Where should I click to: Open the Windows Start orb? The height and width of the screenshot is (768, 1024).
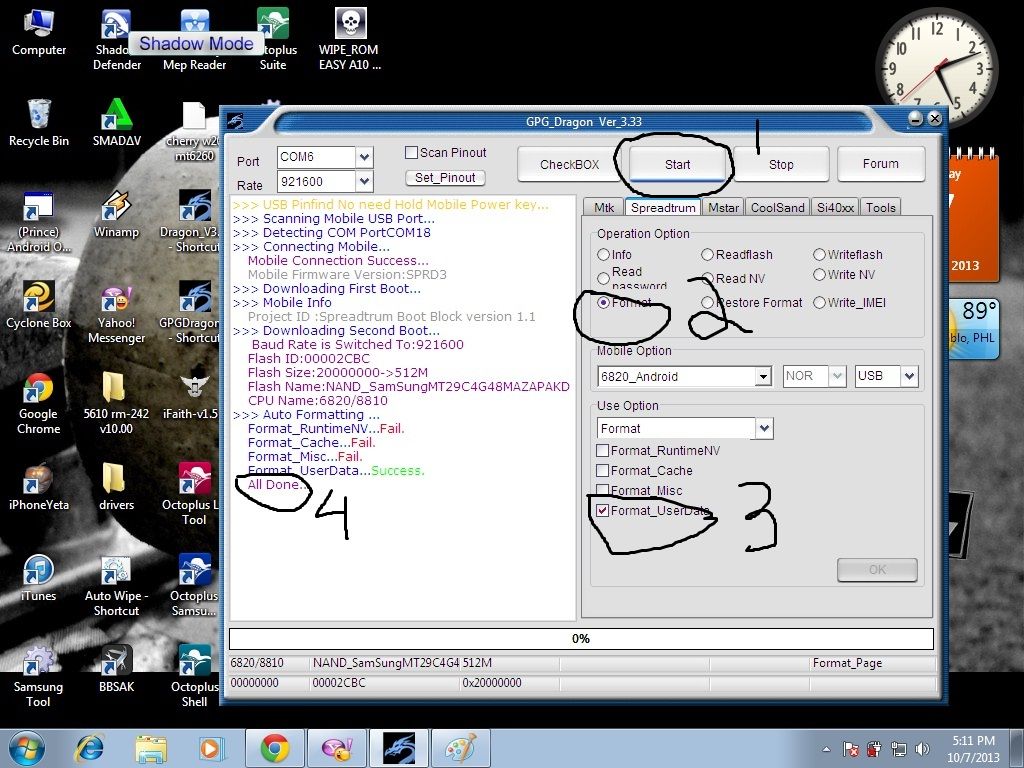[x=26, y=748]
